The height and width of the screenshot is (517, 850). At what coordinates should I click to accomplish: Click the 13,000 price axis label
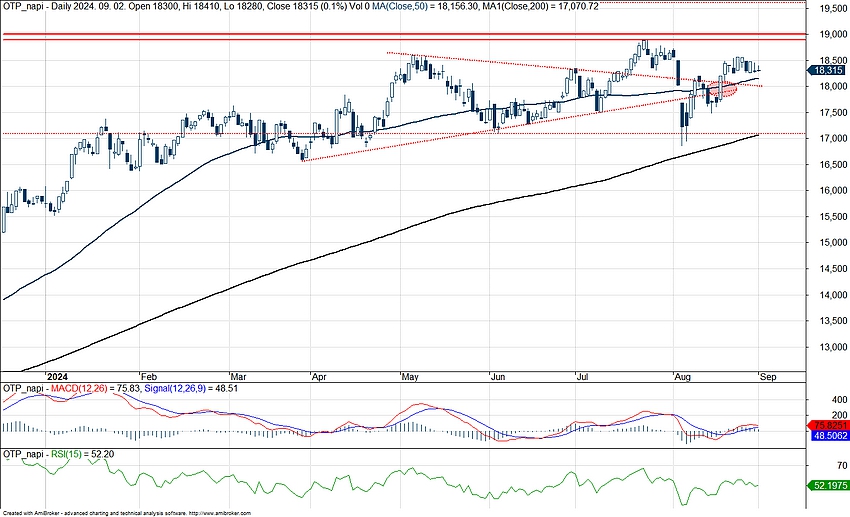pos(828,347)
